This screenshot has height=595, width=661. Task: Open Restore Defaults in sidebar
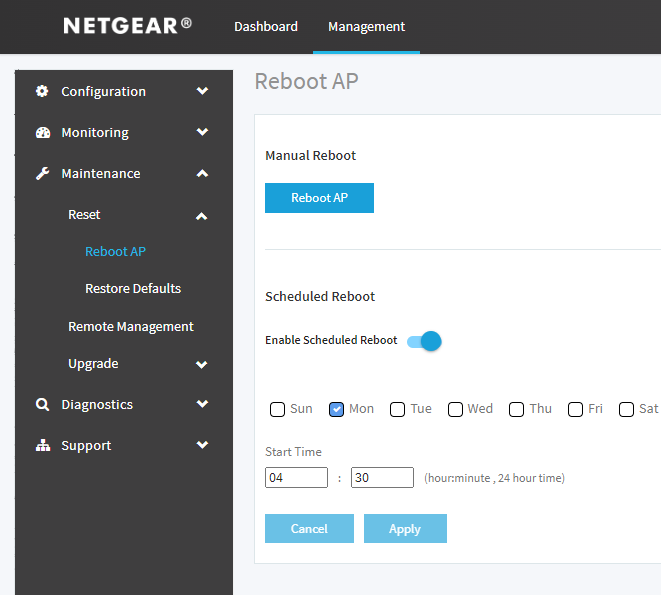click(x=133, y=288)
